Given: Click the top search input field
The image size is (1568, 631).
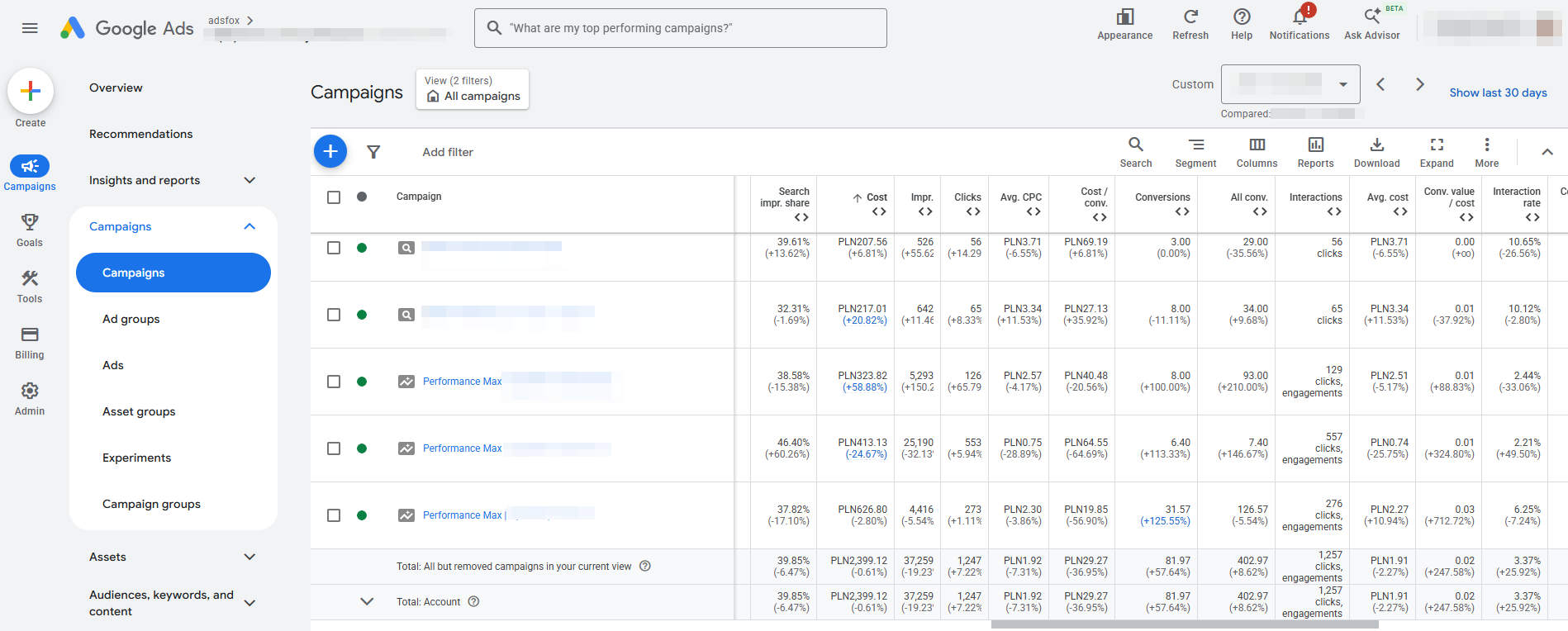Looking at the screenshot, I should pyautogui.click(x=681, y=28).
